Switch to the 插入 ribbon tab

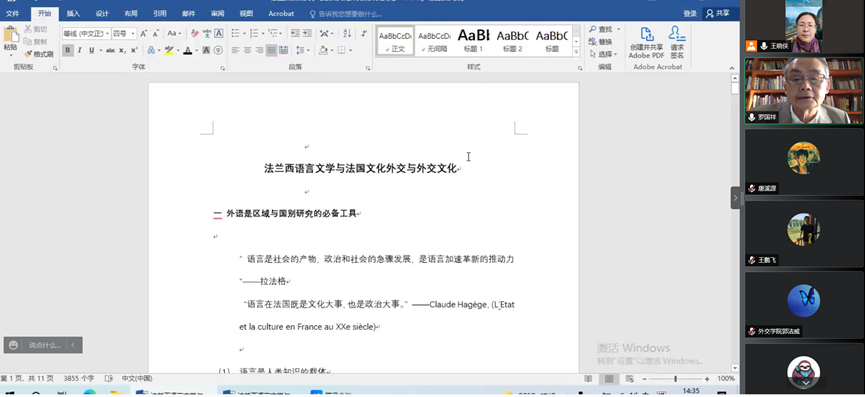[x=73, y=14]
